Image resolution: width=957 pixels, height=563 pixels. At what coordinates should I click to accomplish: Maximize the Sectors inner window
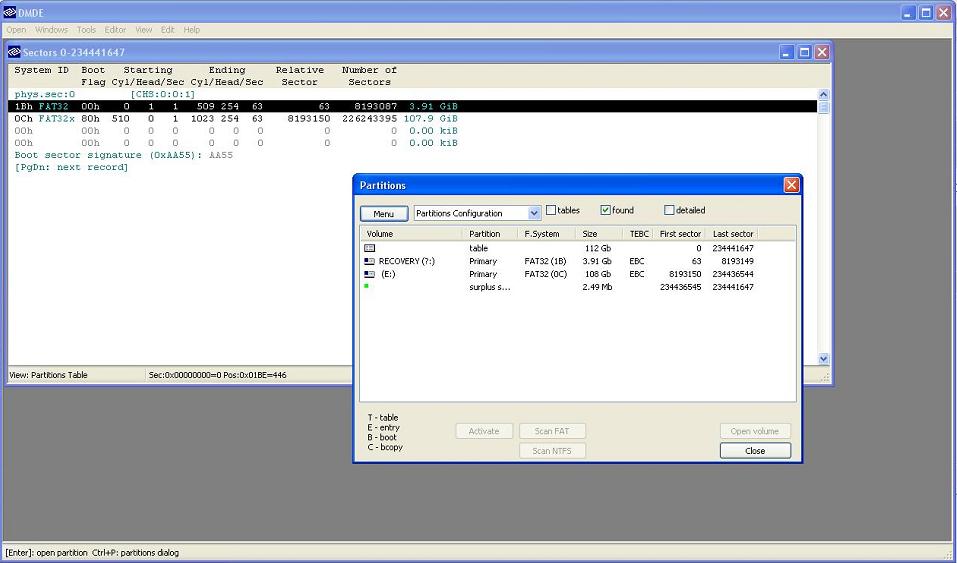[804, 53]
